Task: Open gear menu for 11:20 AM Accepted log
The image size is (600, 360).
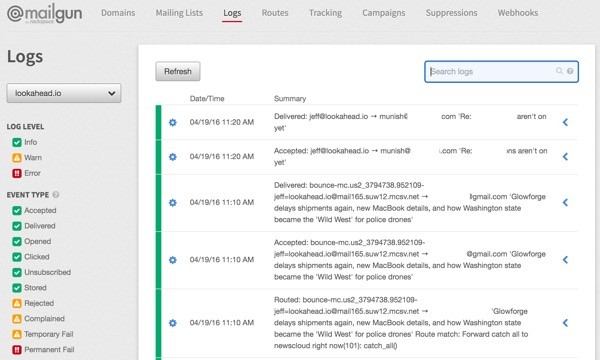Action: coord(173,157)
